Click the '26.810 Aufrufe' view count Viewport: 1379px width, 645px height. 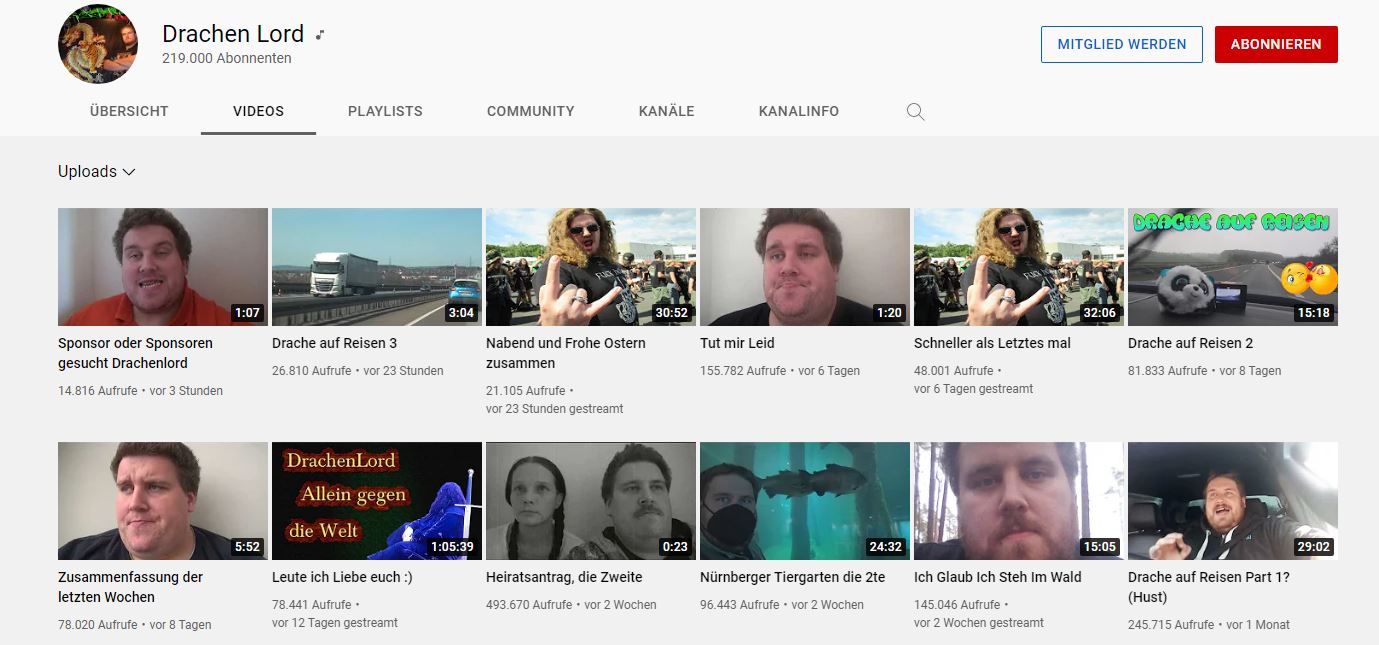tap(312, 371)
